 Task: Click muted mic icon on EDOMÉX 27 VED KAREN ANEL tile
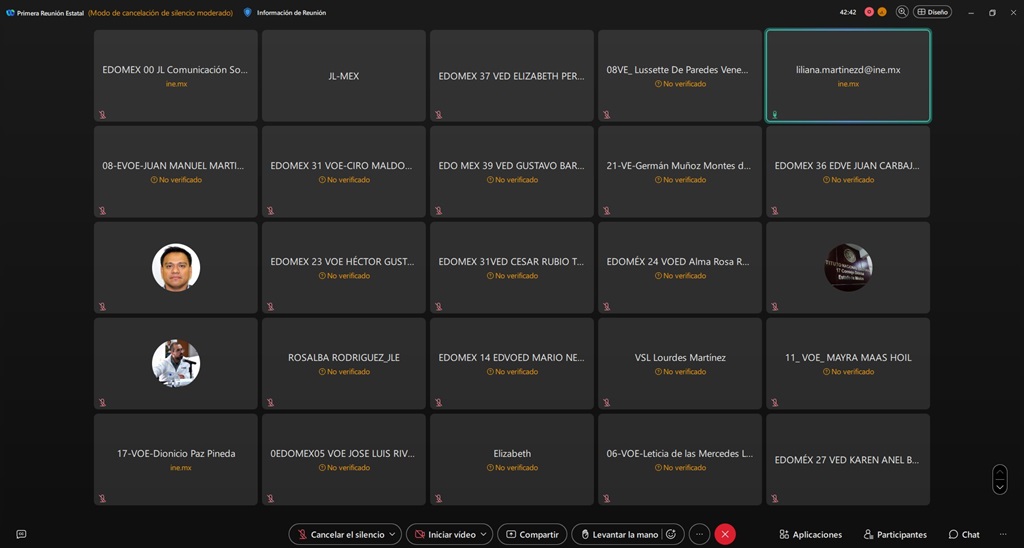point(775,498)
